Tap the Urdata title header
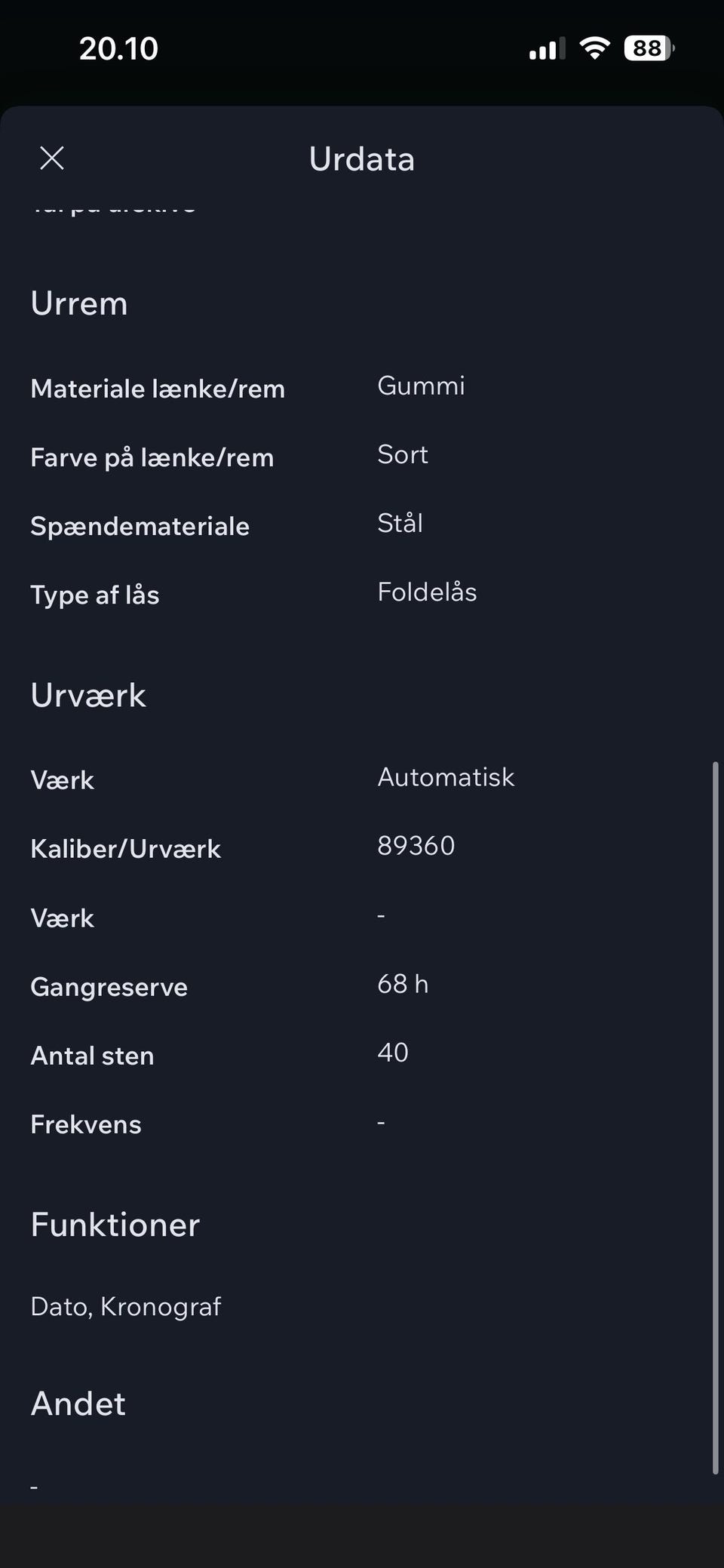Viewport: 724px width, 1568px height. pos(362,159)
